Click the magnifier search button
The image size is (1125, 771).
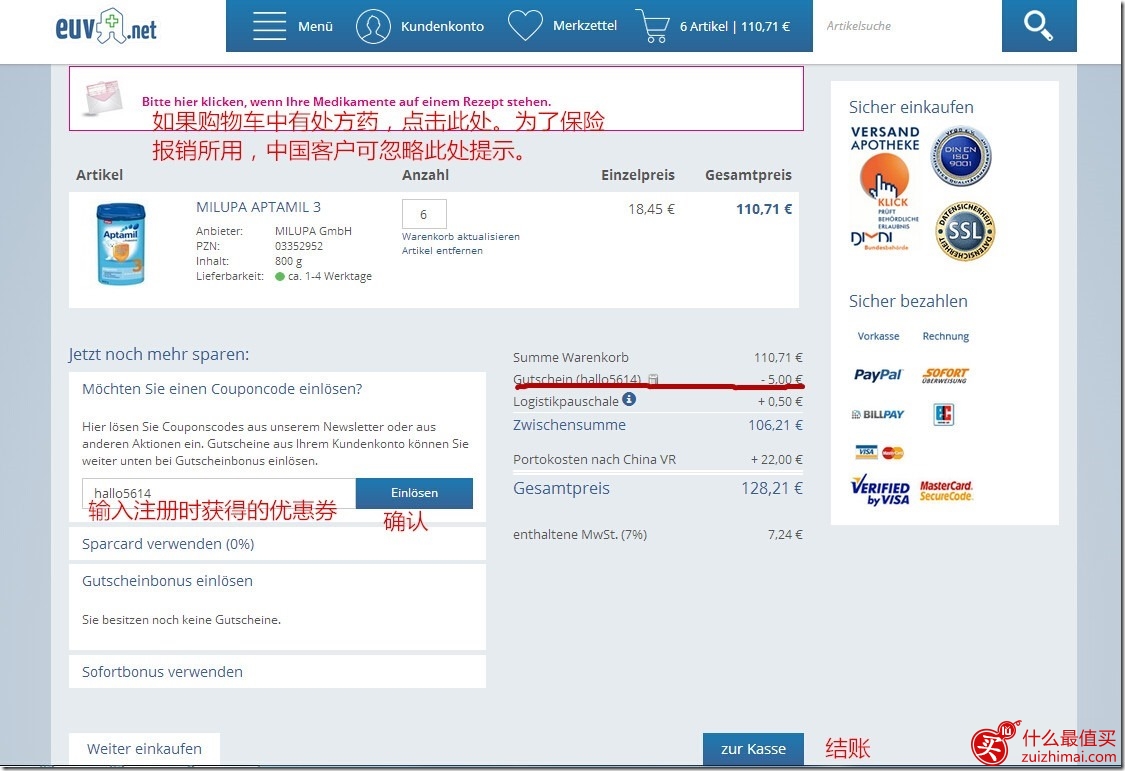[1039, 26]
